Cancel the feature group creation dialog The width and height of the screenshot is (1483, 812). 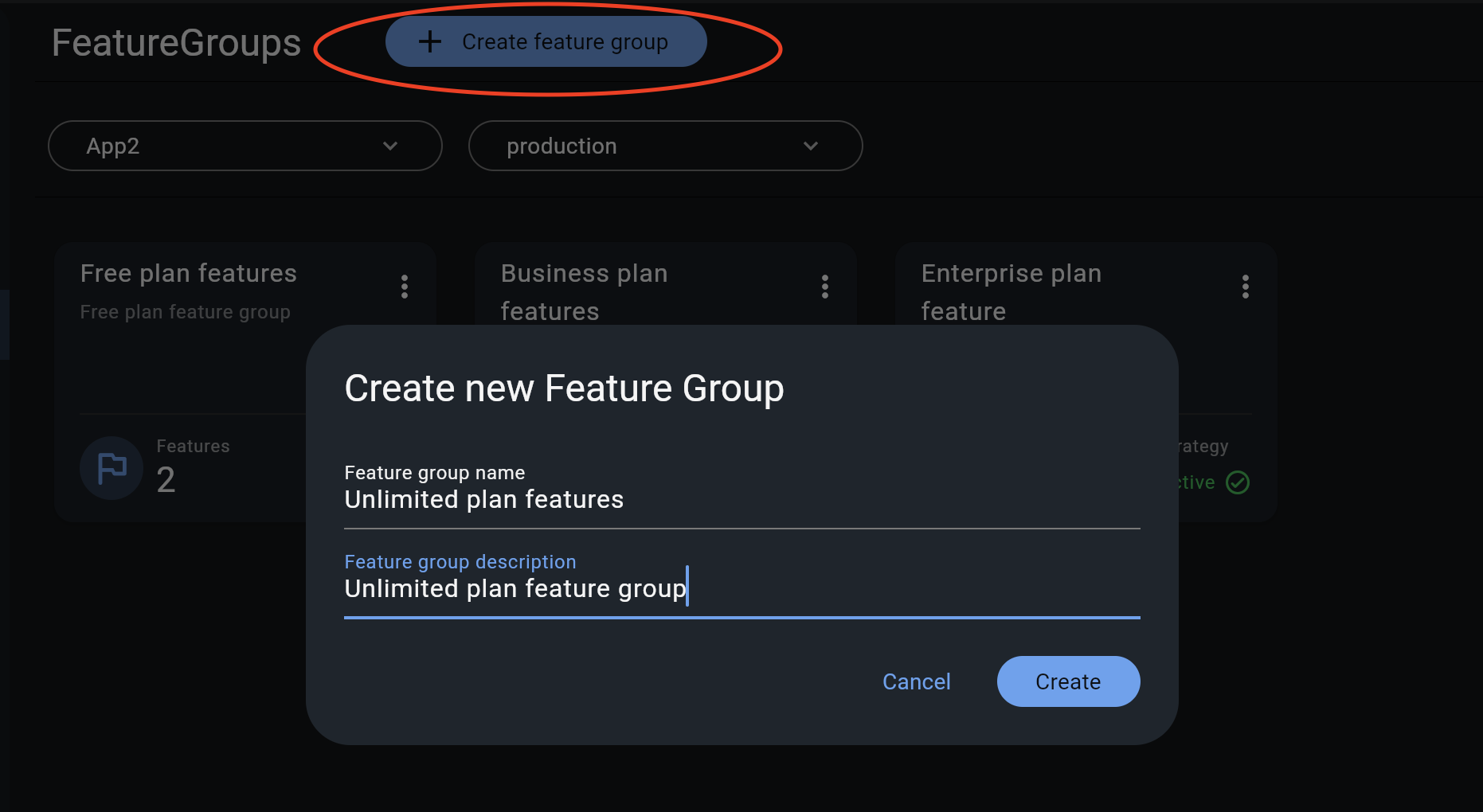pyautogui.click(x=916, y=681)
